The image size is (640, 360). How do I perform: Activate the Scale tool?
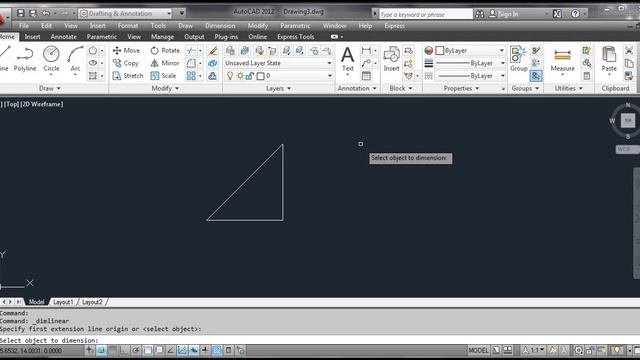point(163,76)
